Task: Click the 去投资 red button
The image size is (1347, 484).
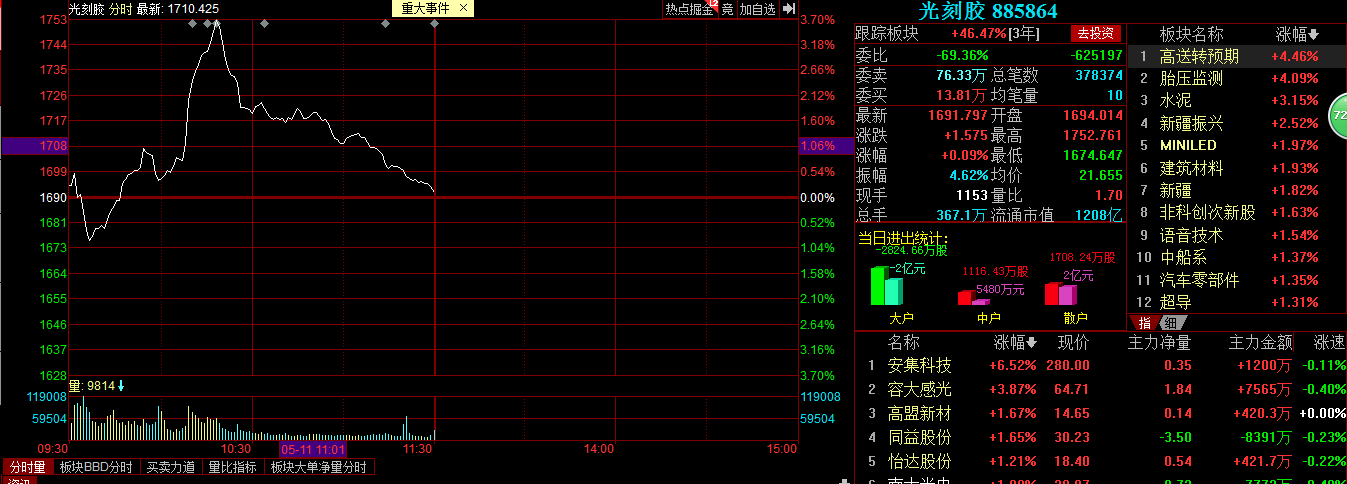Action: pos(1095,33)
